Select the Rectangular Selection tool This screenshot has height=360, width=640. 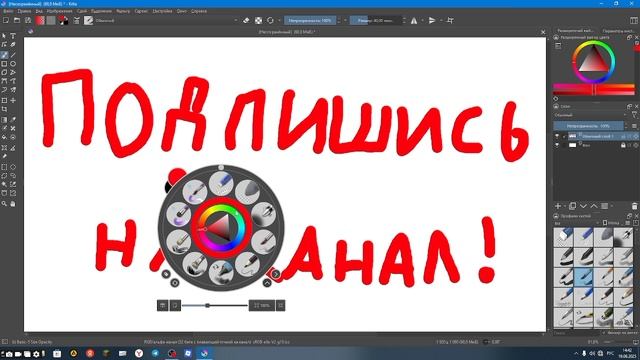(4, 167)
